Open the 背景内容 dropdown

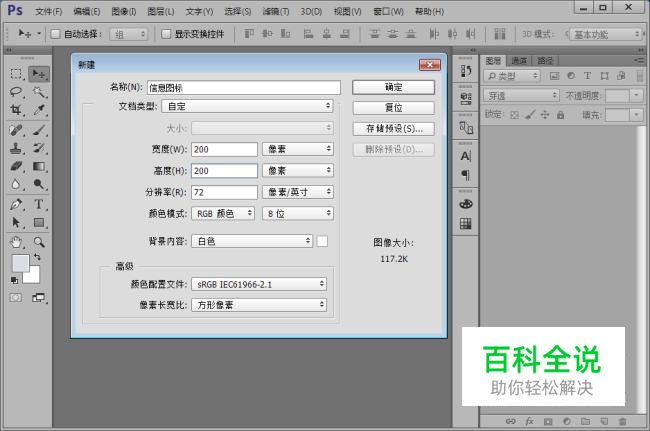[x=252, y=241]
